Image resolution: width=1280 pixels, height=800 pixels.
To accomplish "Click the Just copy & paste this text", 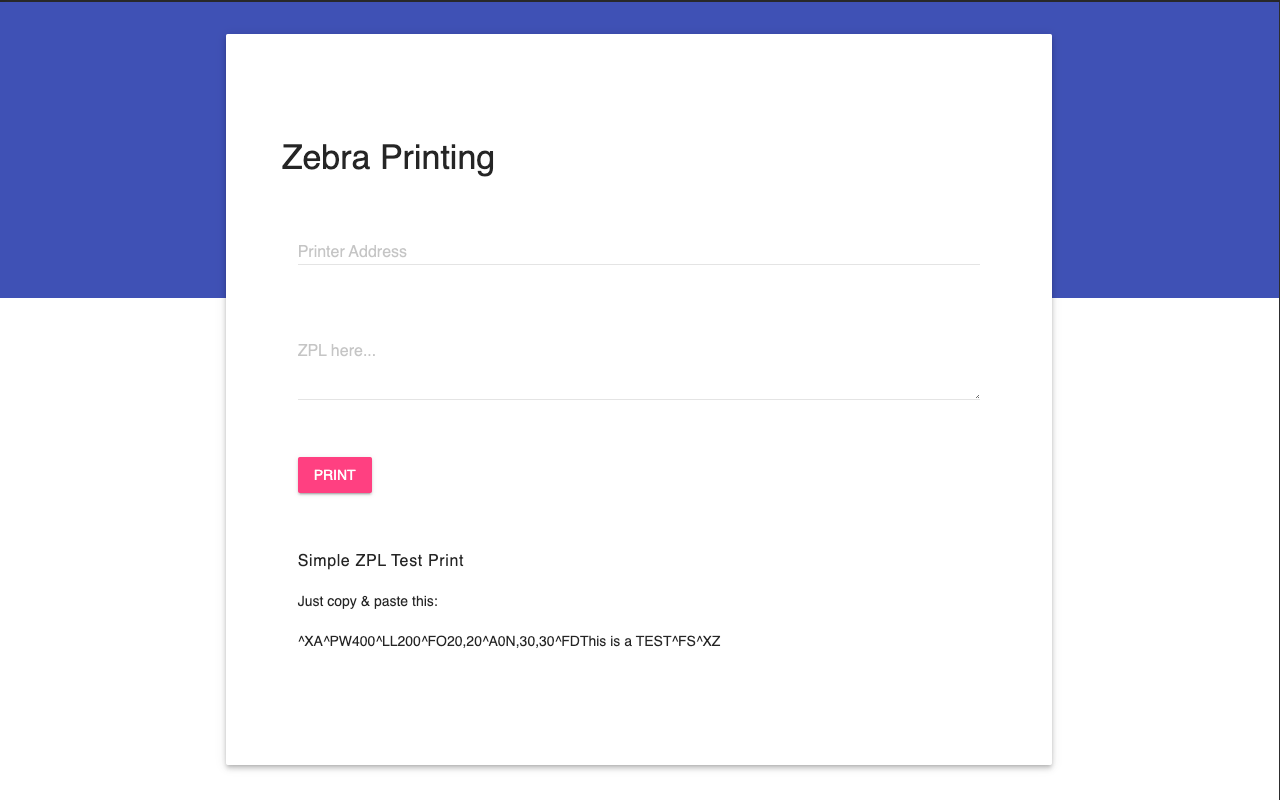I will pyautogui.click(x=367, y=601).
